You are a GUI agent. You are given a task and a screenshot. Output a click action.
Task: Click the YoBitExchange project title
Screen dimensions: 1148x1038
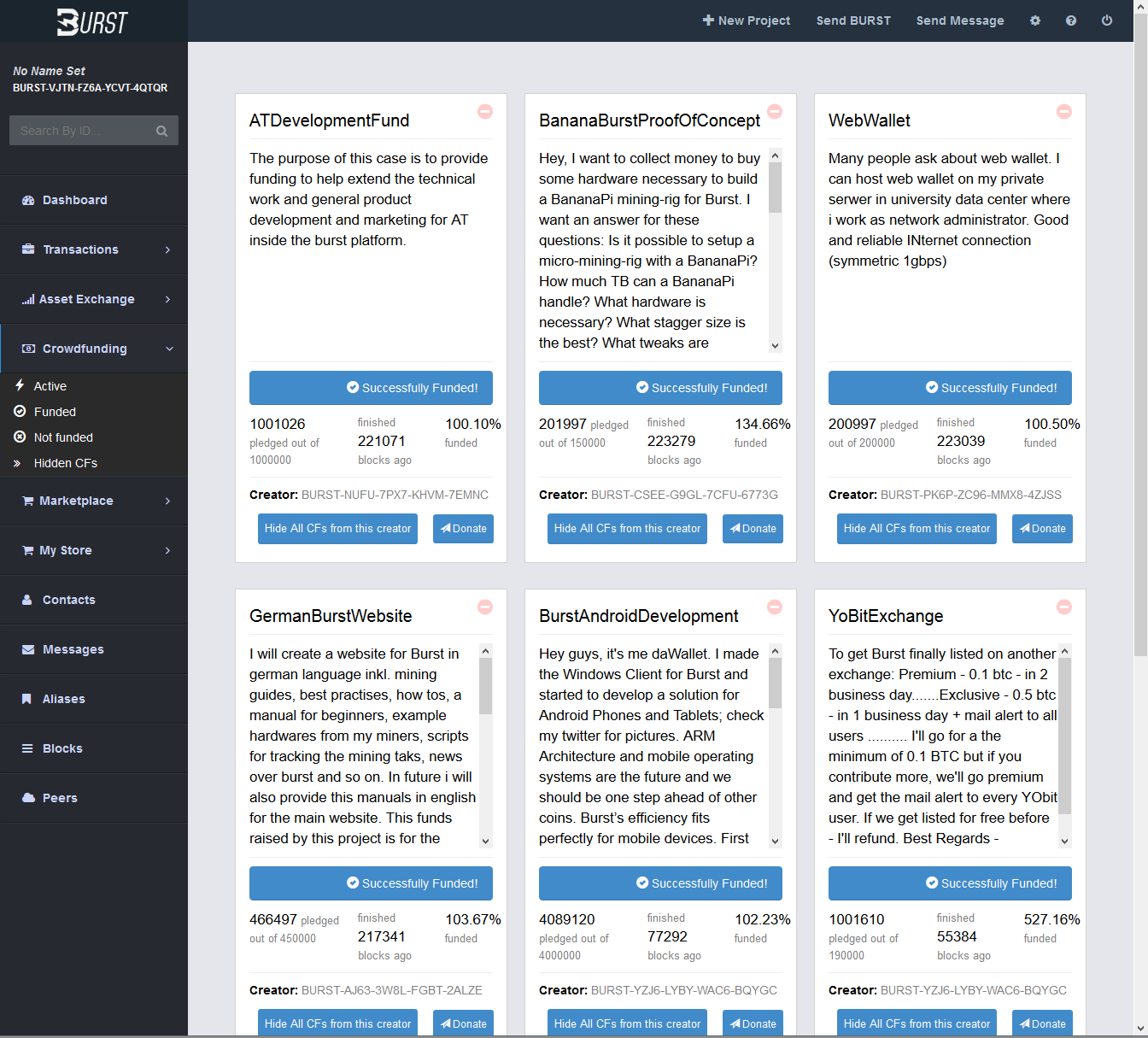point(886,616)
